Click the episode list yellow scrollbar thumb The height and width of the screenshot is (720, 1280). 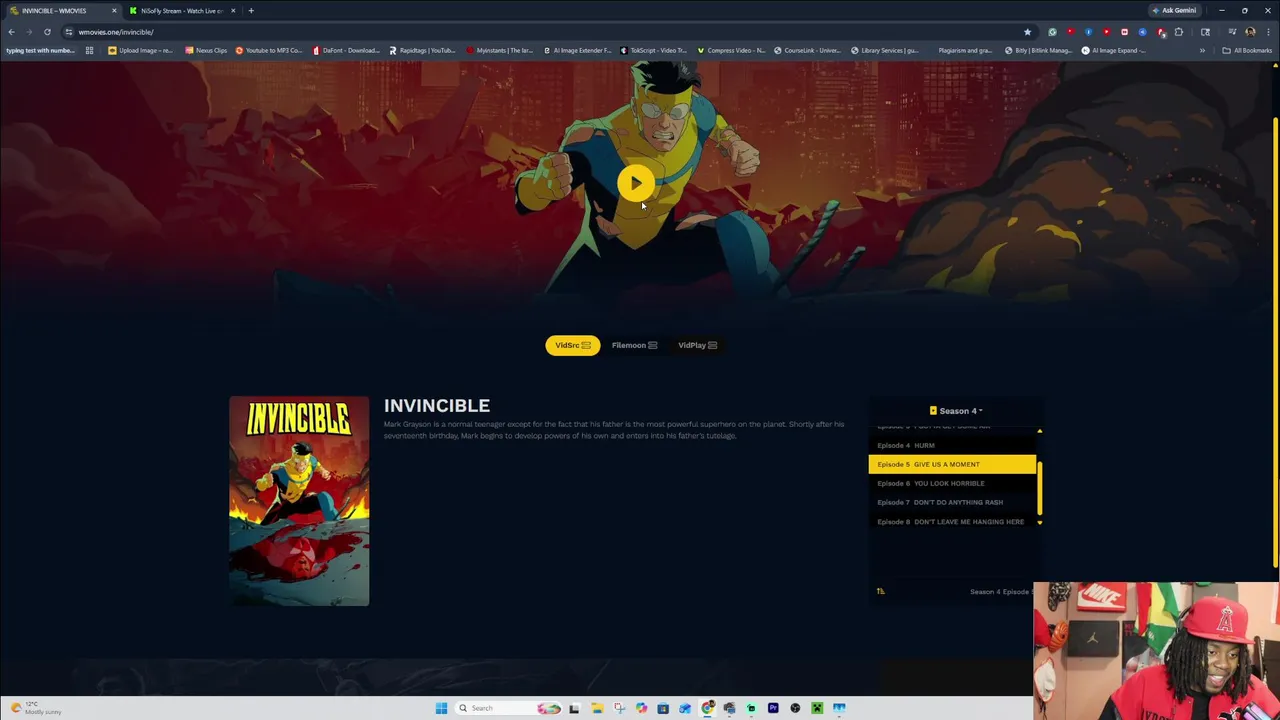(1040, 488)
